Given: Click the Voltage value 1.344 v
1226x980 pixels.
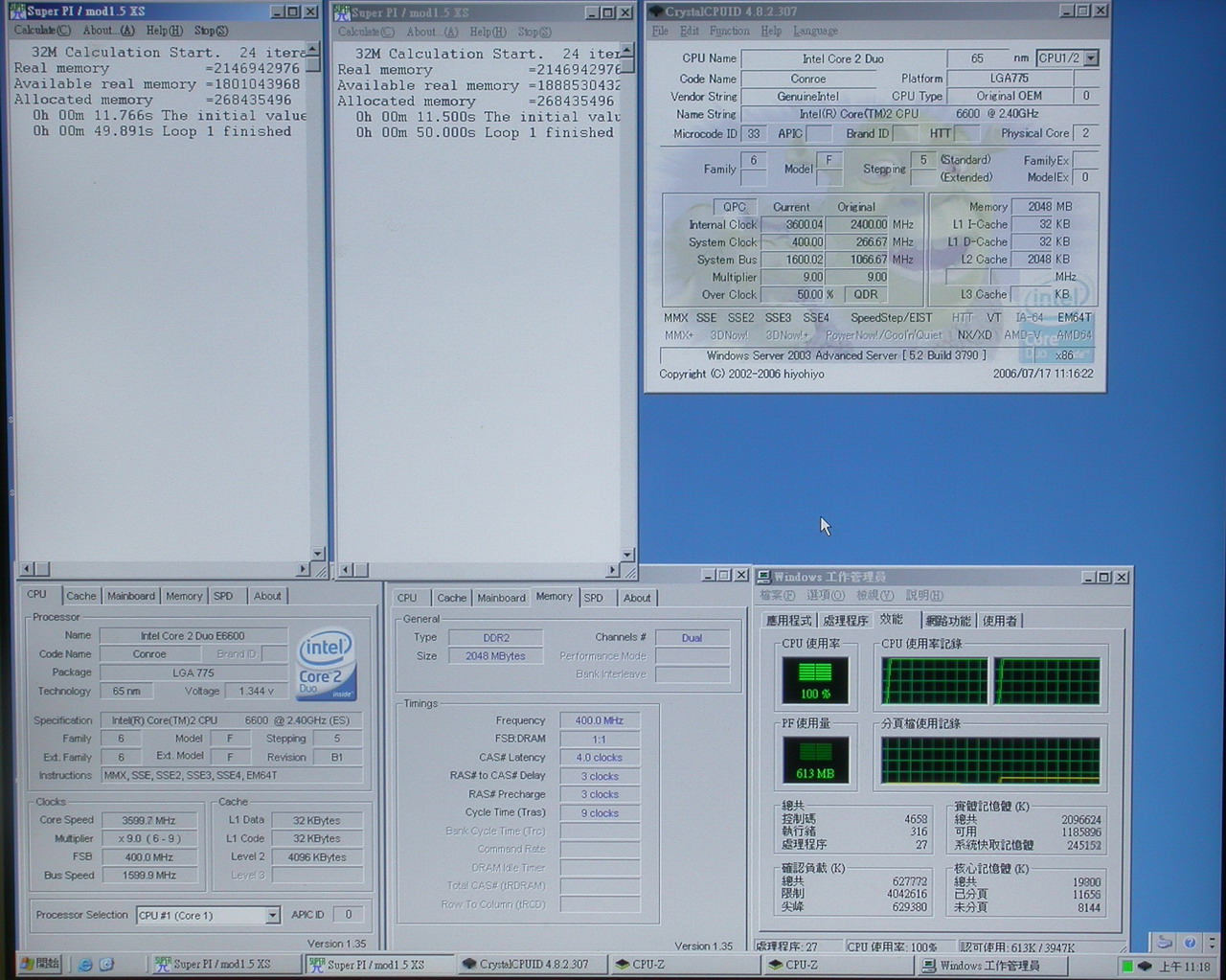Looking at the screenshot, I should (x=255, y=691).
